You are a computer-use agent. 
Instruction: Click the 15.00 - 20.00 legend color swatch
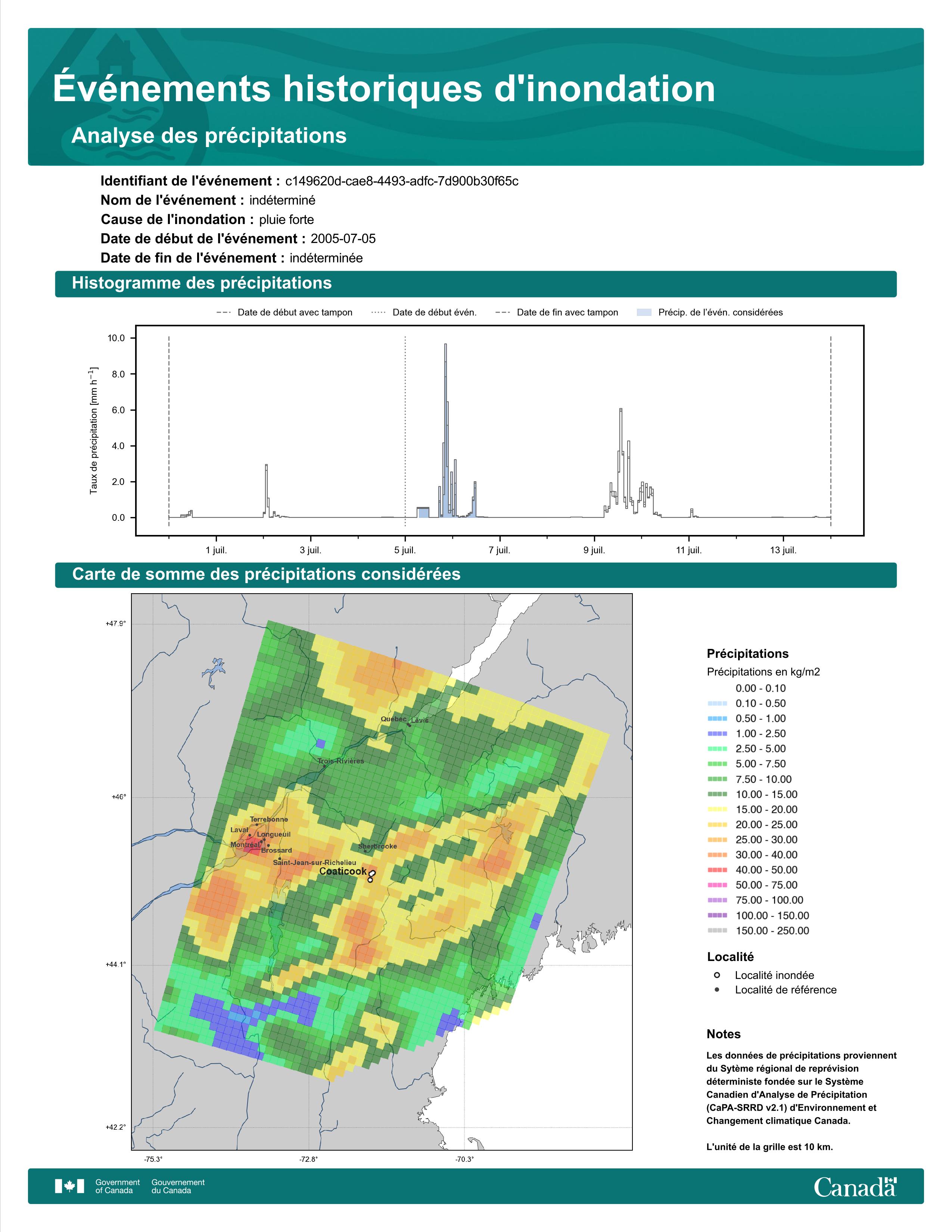point(717,809)
